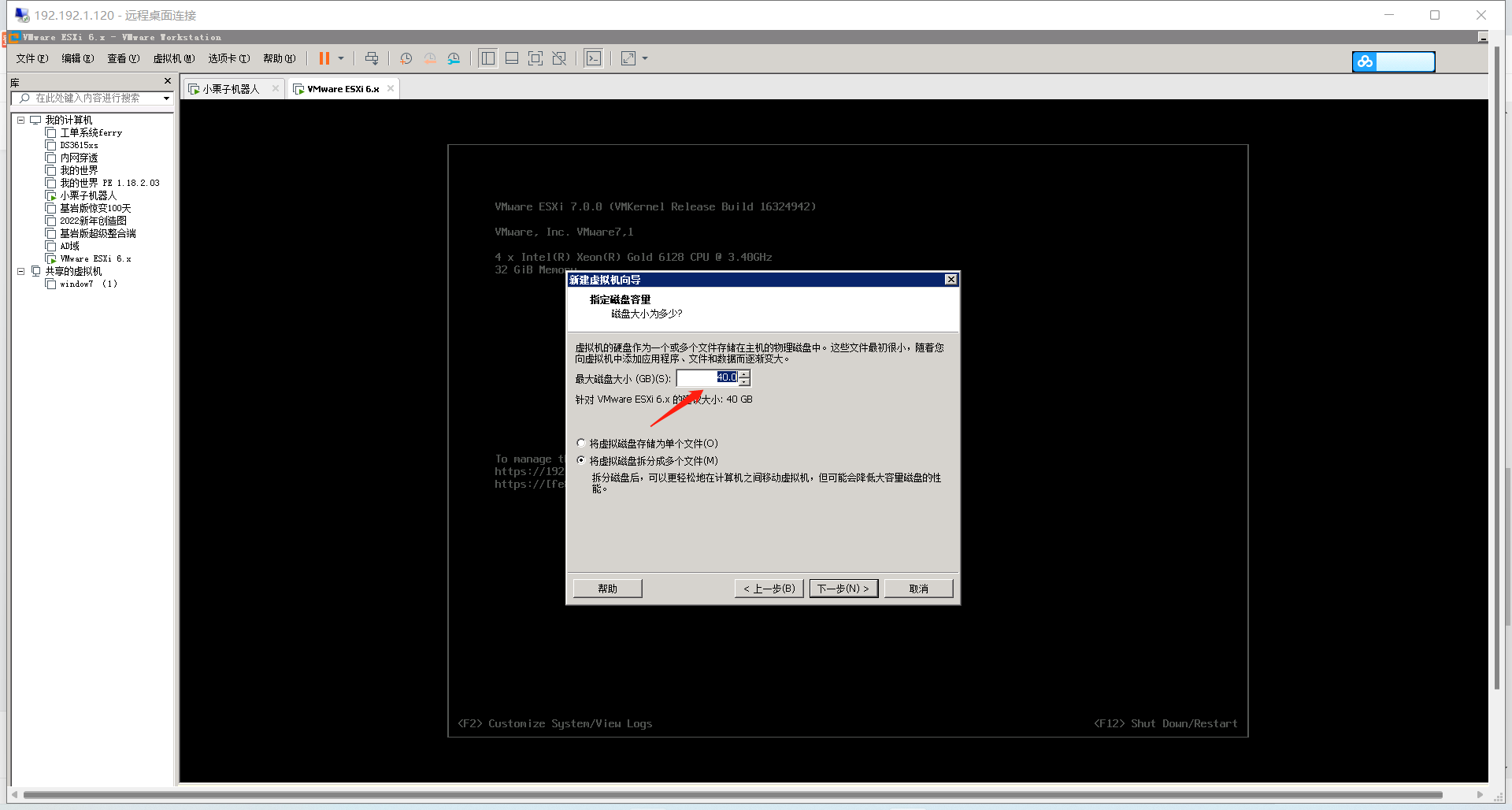Select 我的世界 PE 1.18.2.03 VM
Viewport: 1512px width, 810px height.
[109, 183]
